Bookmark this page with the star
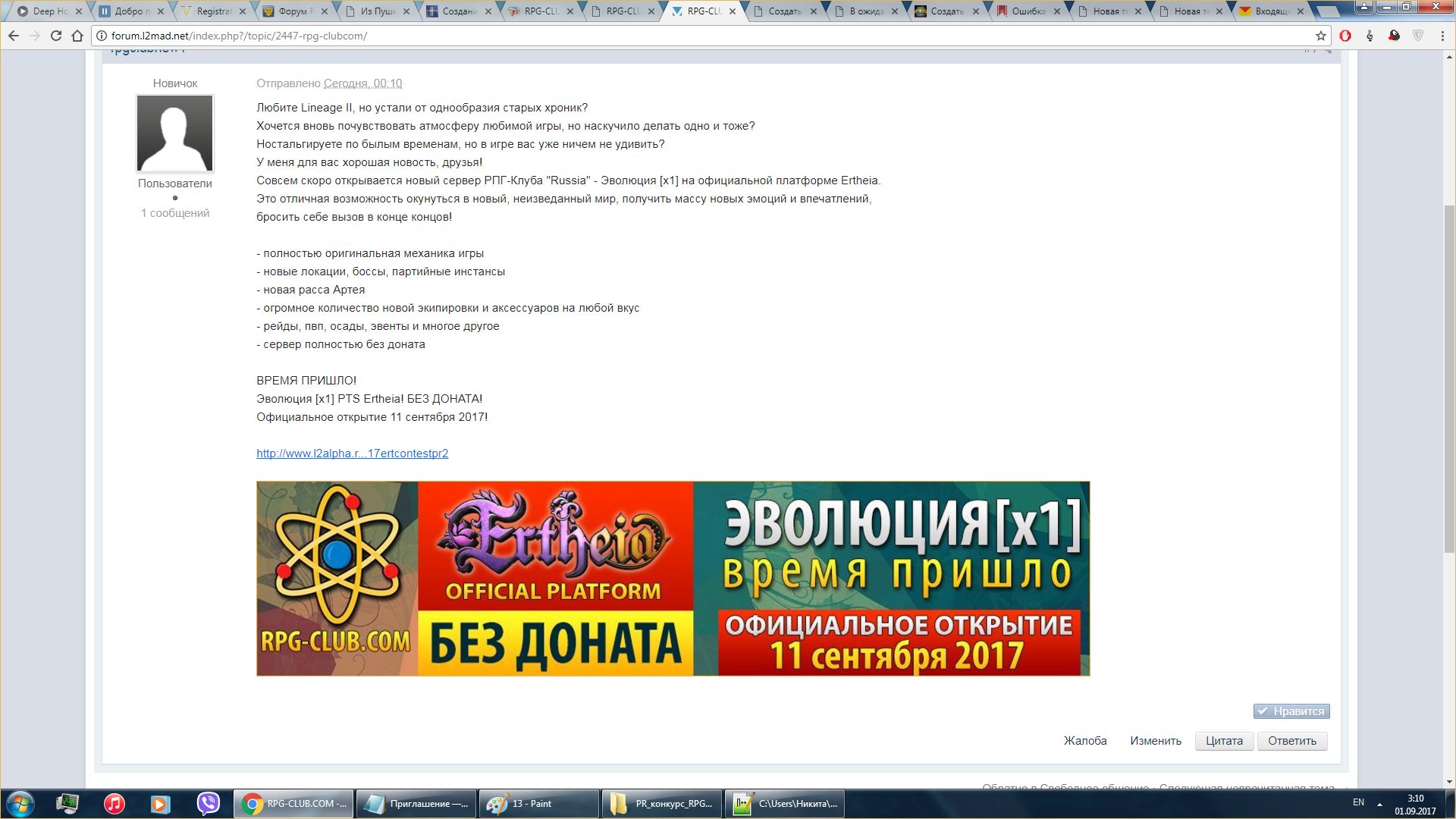 point(1321,36)
